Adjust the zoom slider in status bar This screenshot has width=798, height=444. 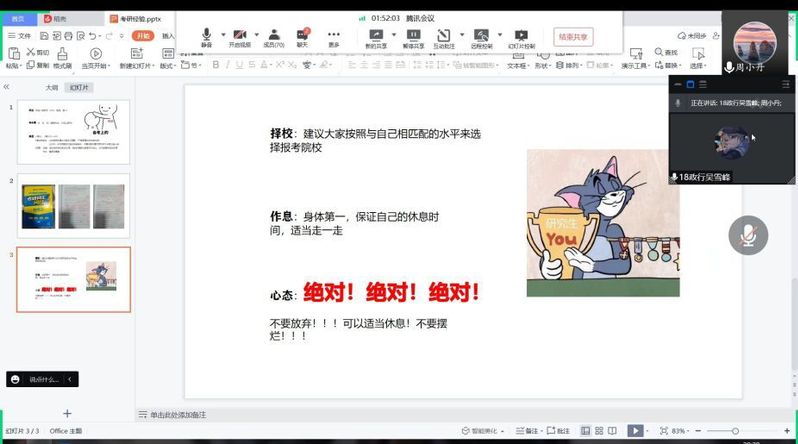(x=735, y=431)
